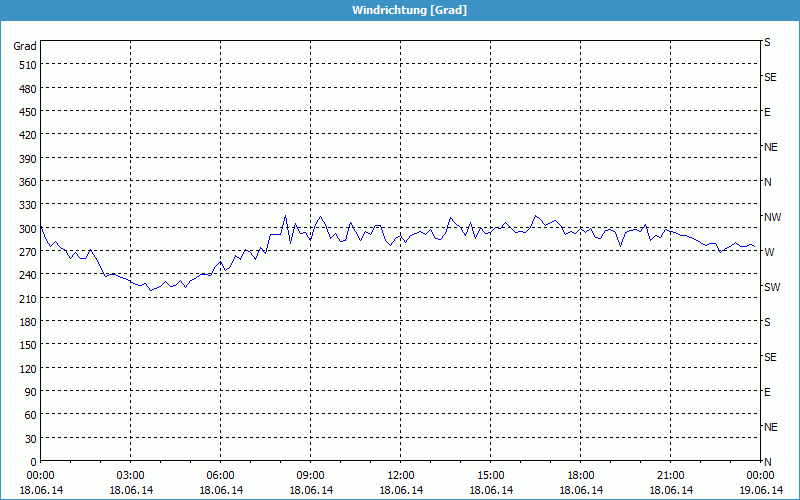Select the 15:00 time axis label
Viewport: 800px width, 500px height.
coord(491,475)
